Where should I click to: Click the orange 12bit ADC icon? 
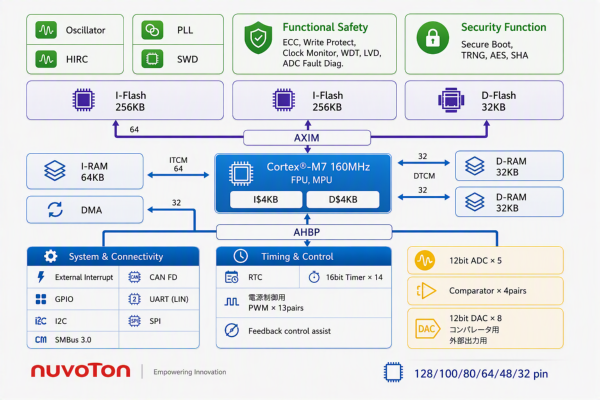425,260
